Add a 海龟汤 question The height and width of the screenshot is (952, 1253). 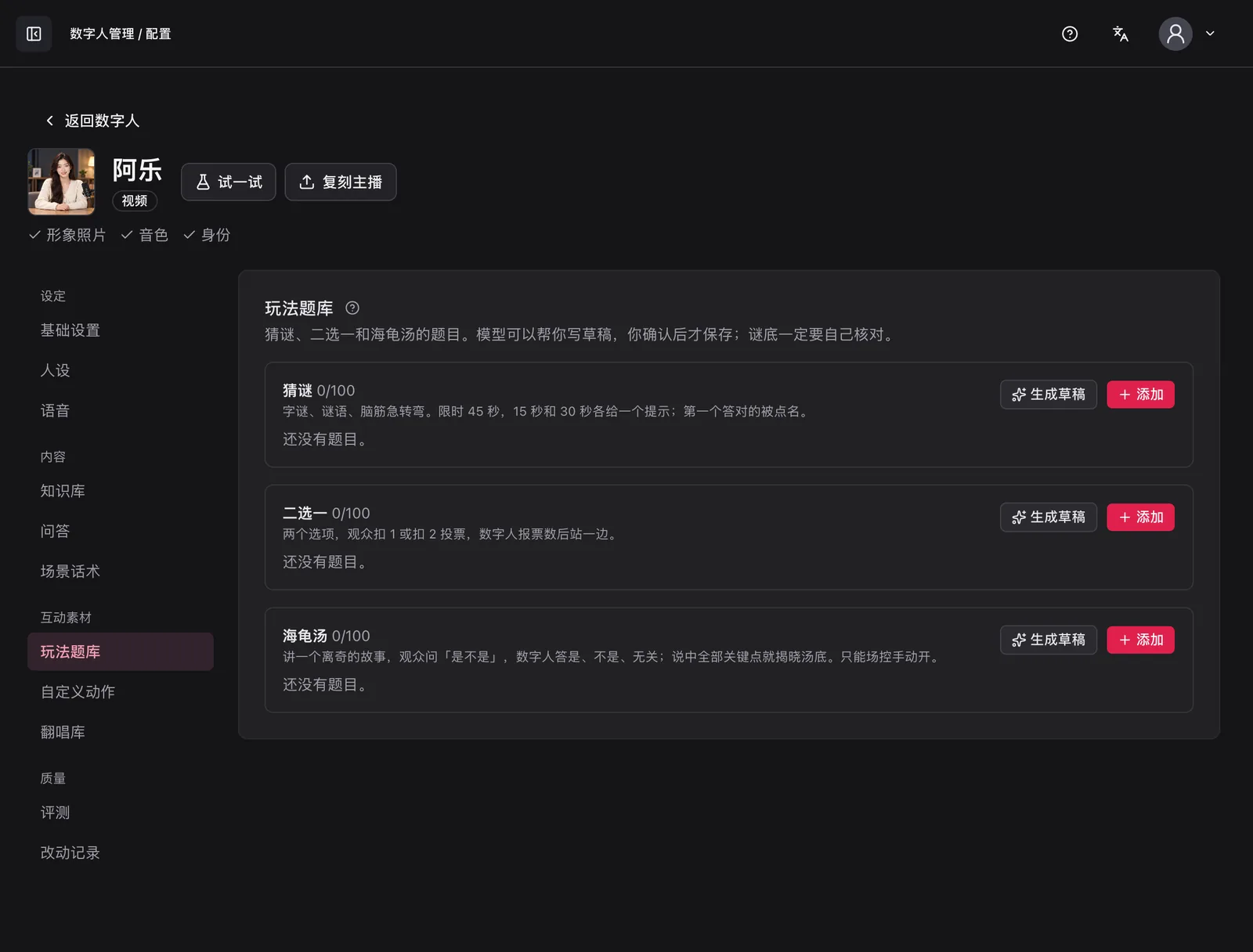[1140, 640]
